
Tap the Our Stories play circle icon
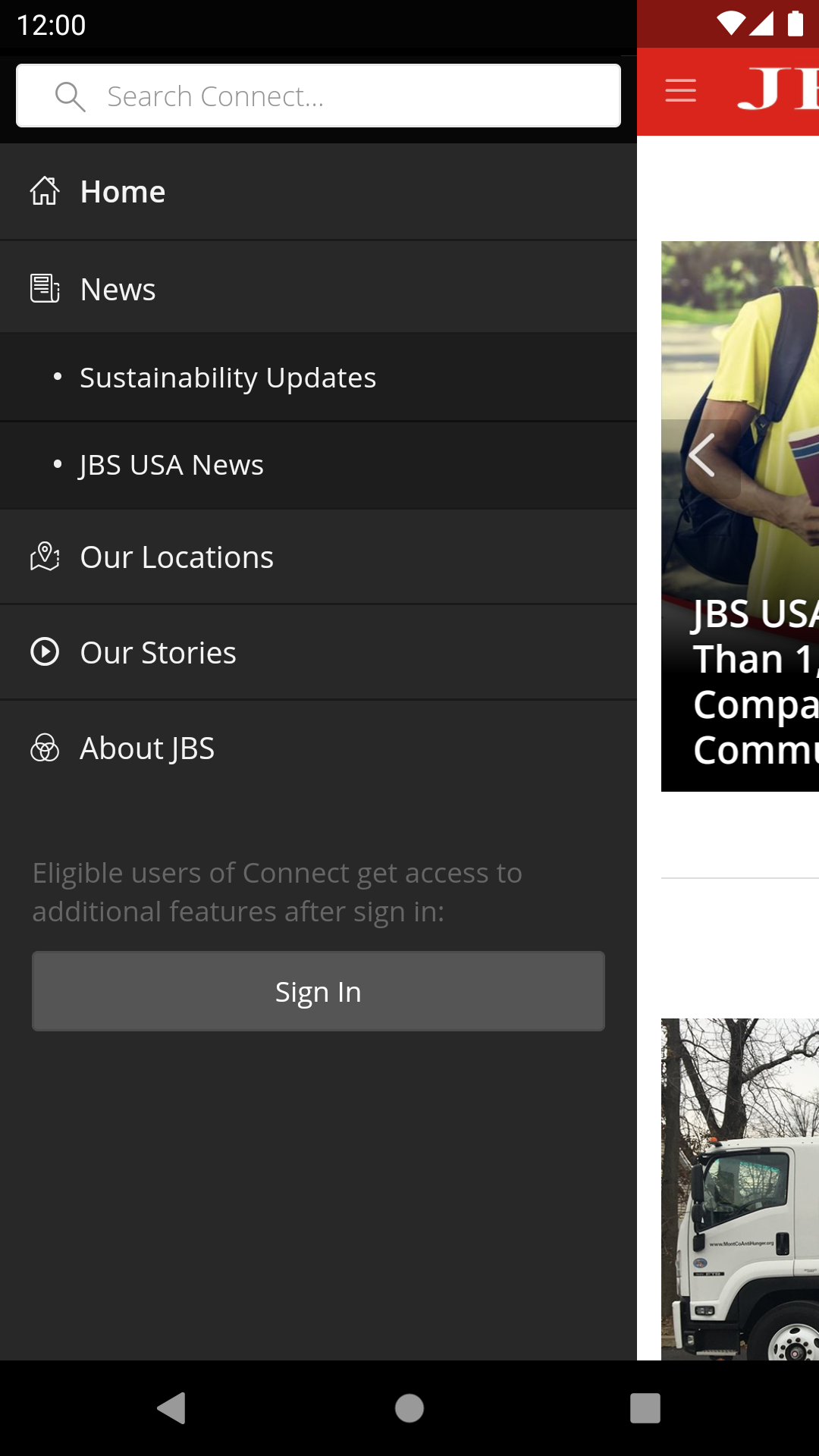click(45, 652)
